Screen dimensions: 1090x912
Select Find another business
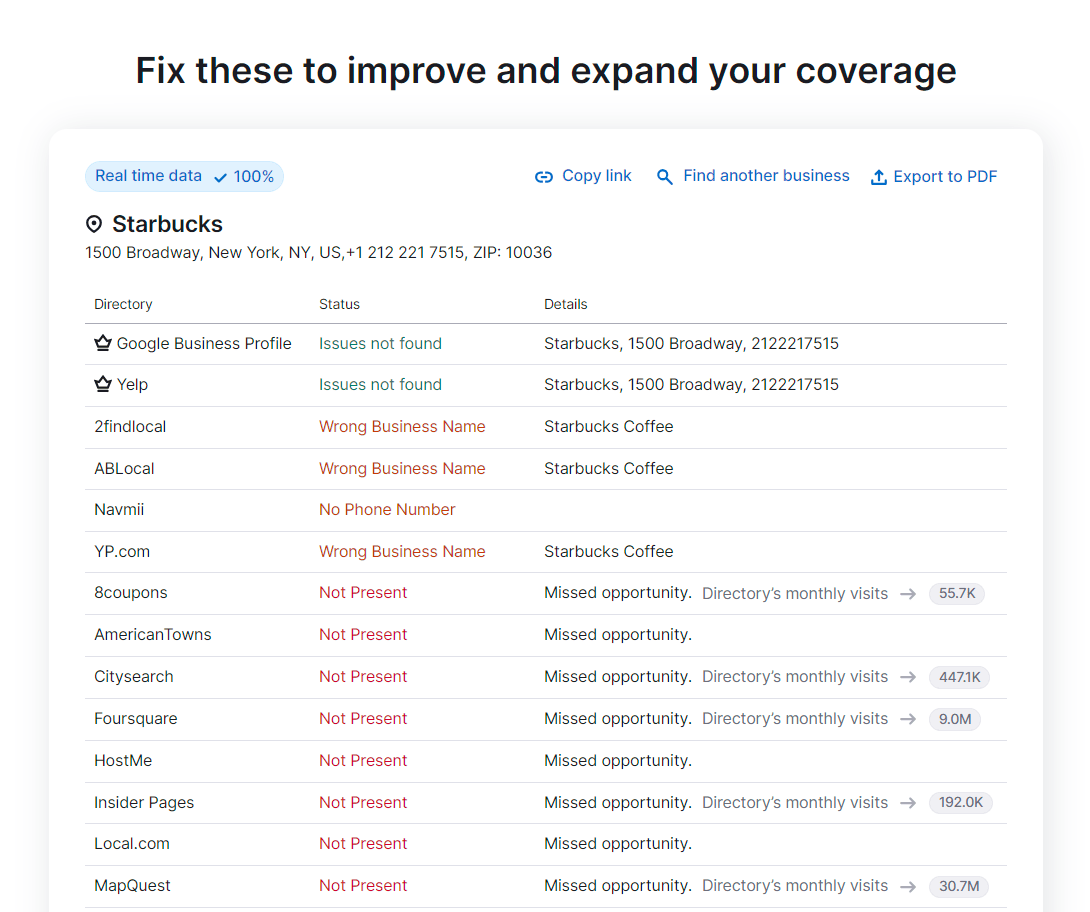click(x=766, y=176)
